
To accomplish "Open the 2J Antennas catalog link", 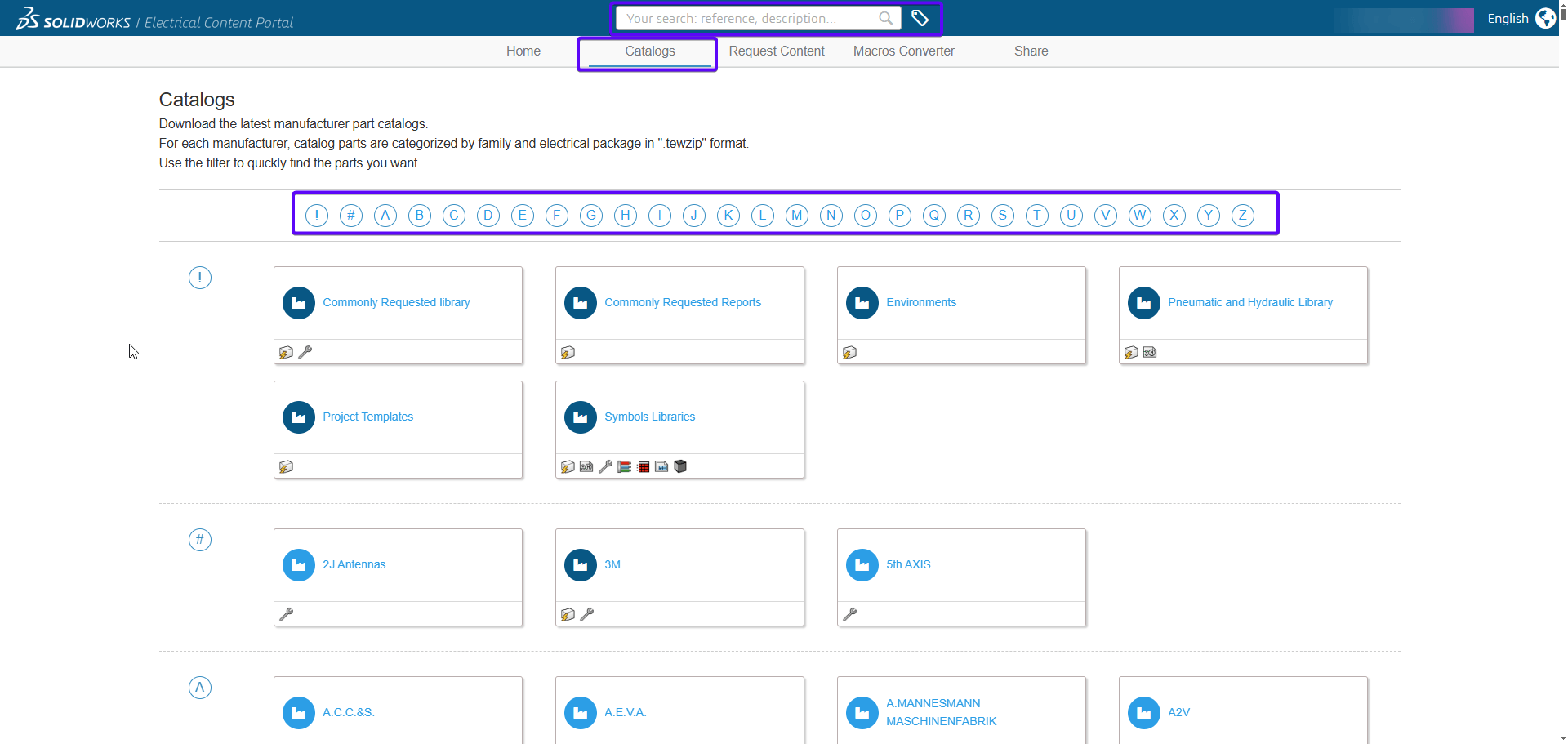I will click(x=354, y=564).
